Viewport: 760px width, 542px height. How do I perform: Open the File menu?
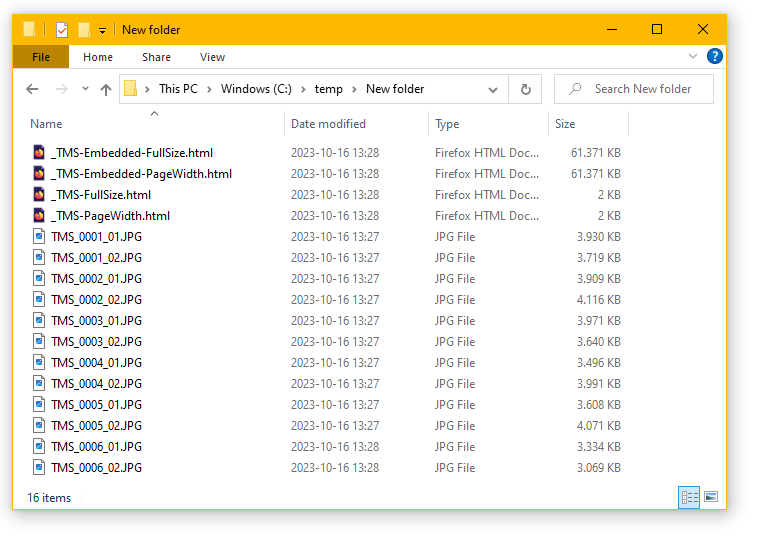point(41,57)
